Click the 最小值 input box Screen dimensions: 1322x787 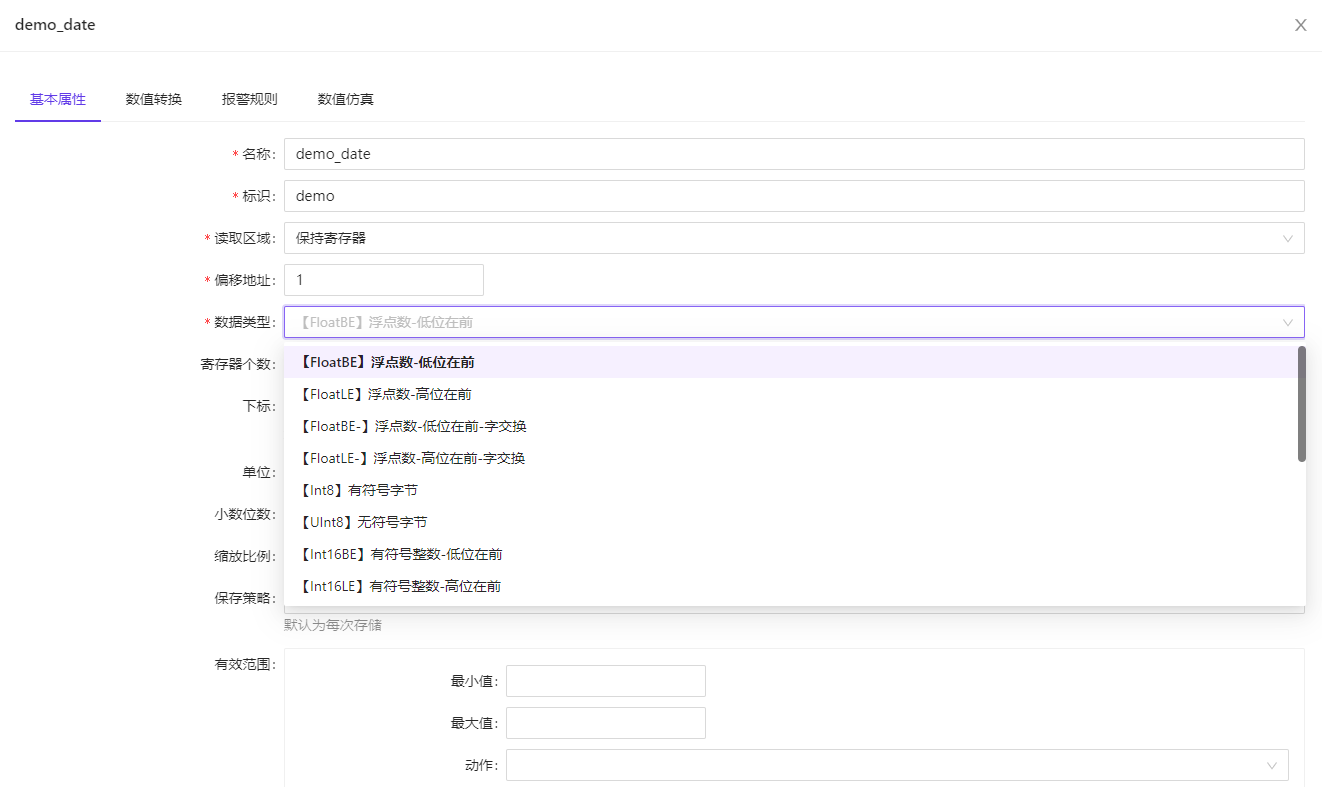coord(605,680)
